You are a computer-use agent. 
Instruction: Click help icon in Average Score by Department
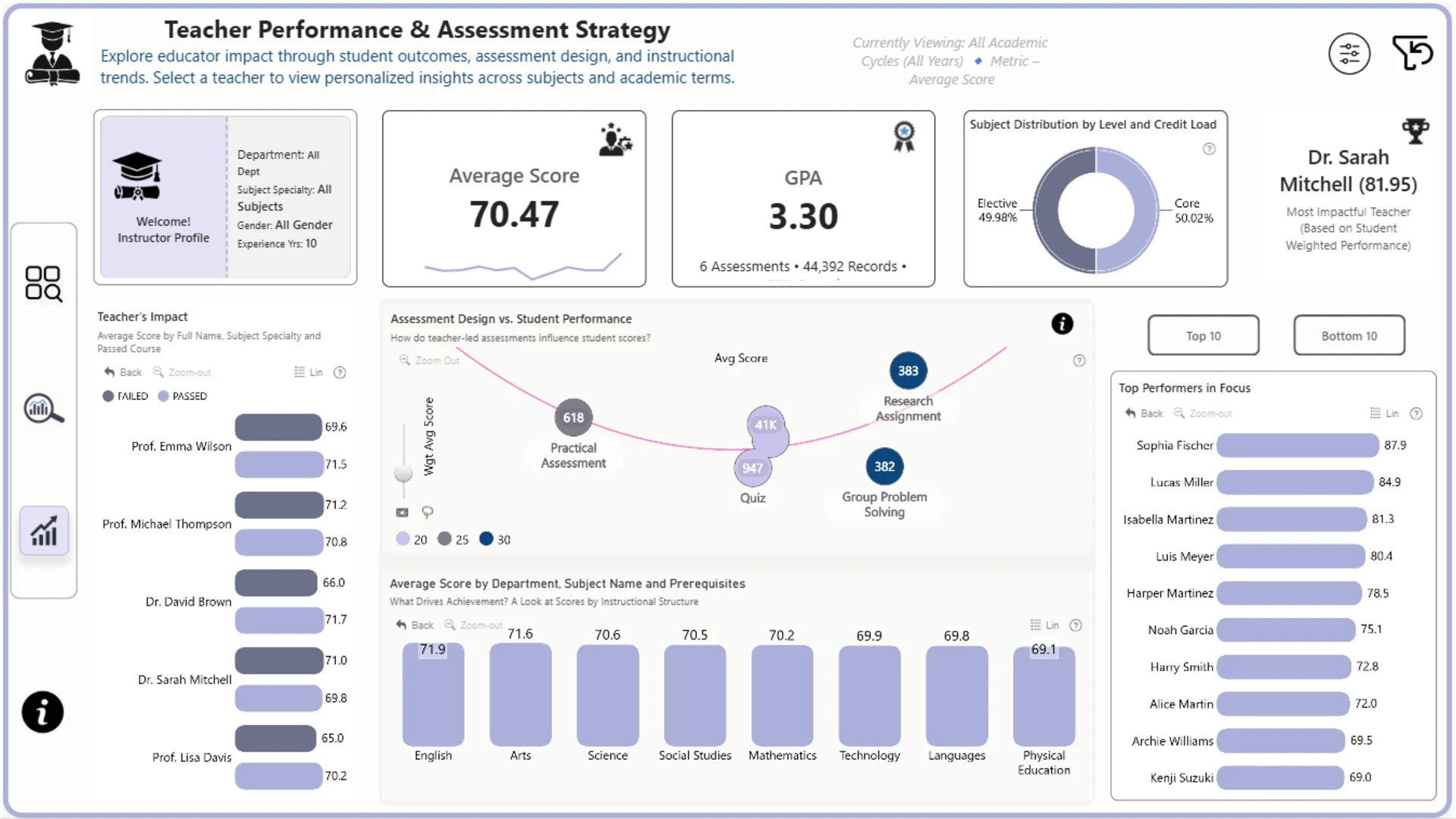(x=1075, y=626)
